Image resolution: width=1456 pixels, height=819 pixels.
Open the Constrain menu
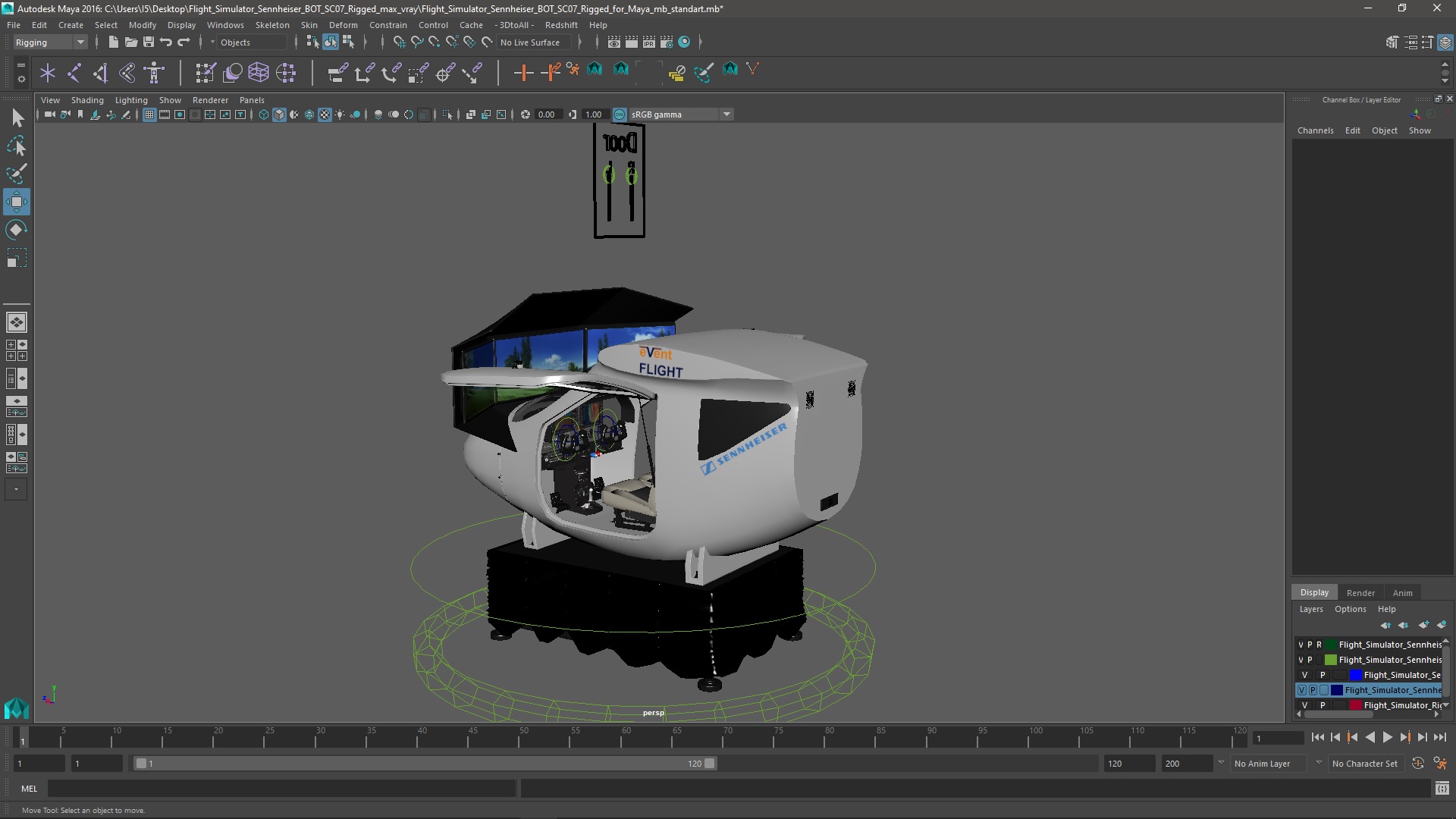388,25
